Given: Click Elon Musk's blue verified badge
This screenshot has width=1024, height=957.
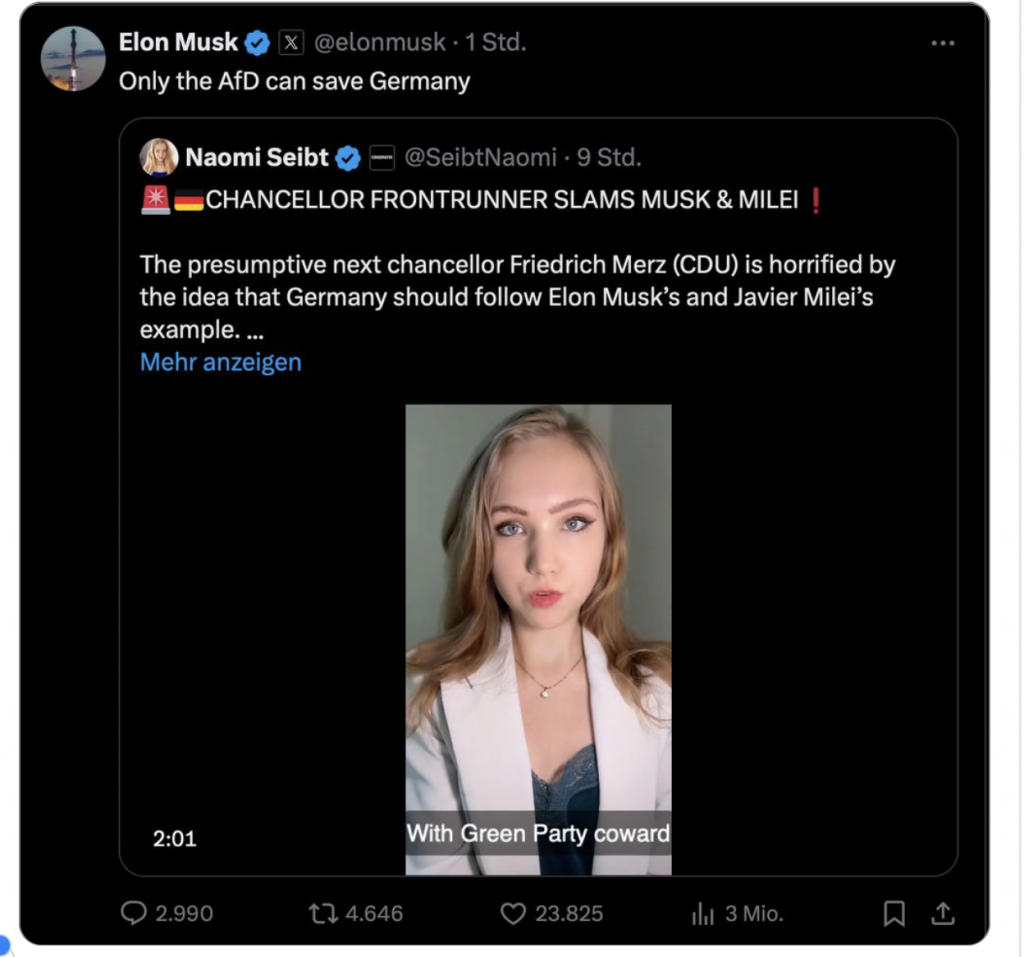Looking at the screenshot, I should pos(257,42).
